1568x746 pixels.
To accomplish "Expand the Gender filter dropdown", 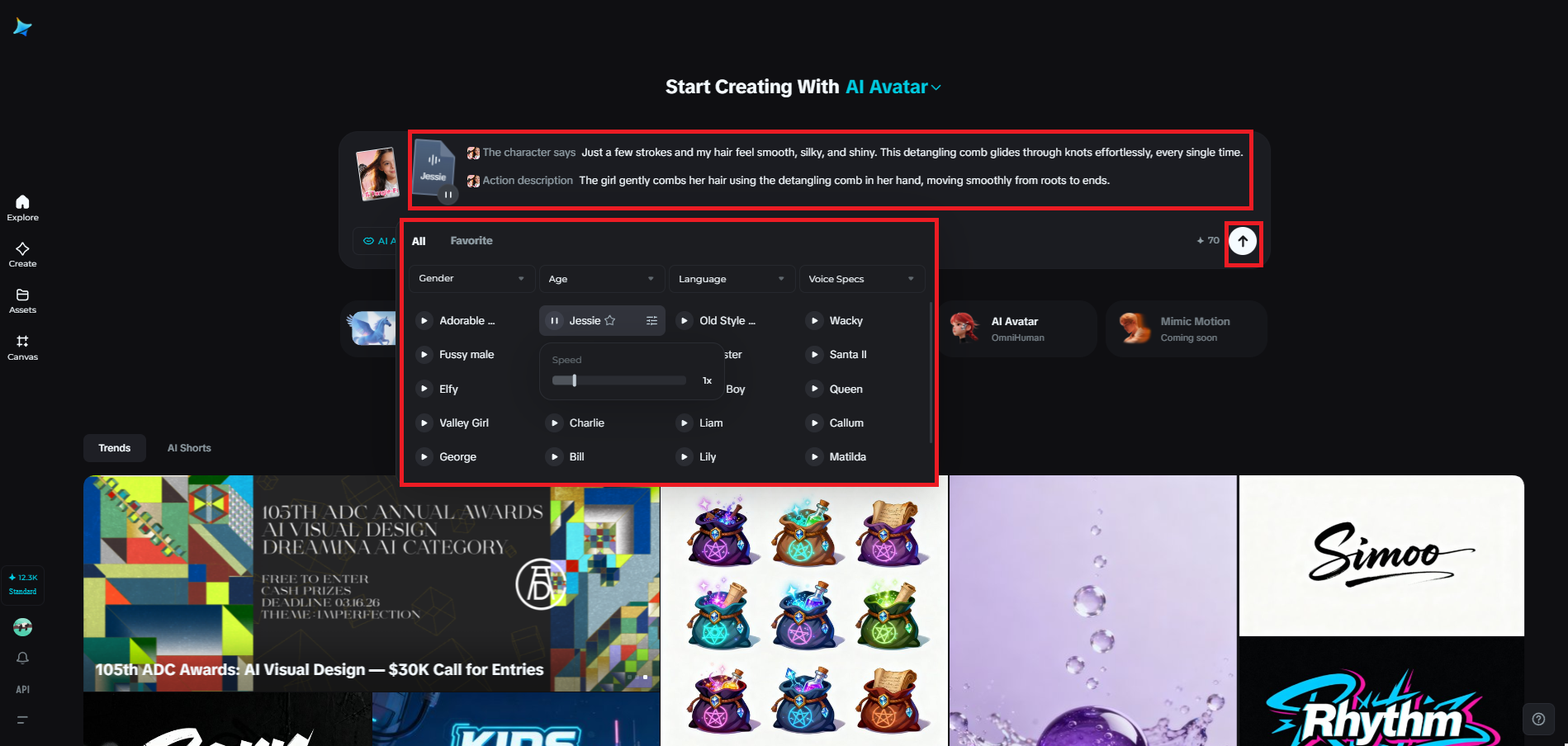I will [471, 279].
